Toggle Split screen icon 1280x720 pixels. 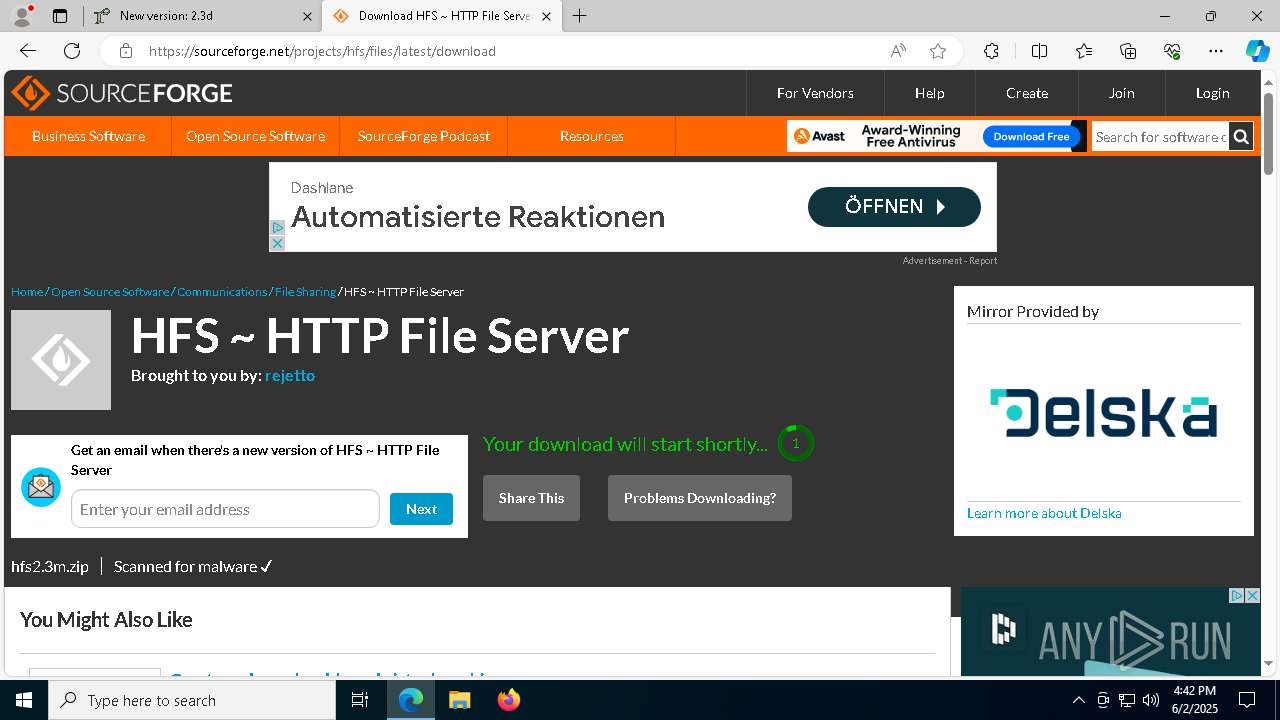pyautogui.click(x=1039, y=51)
